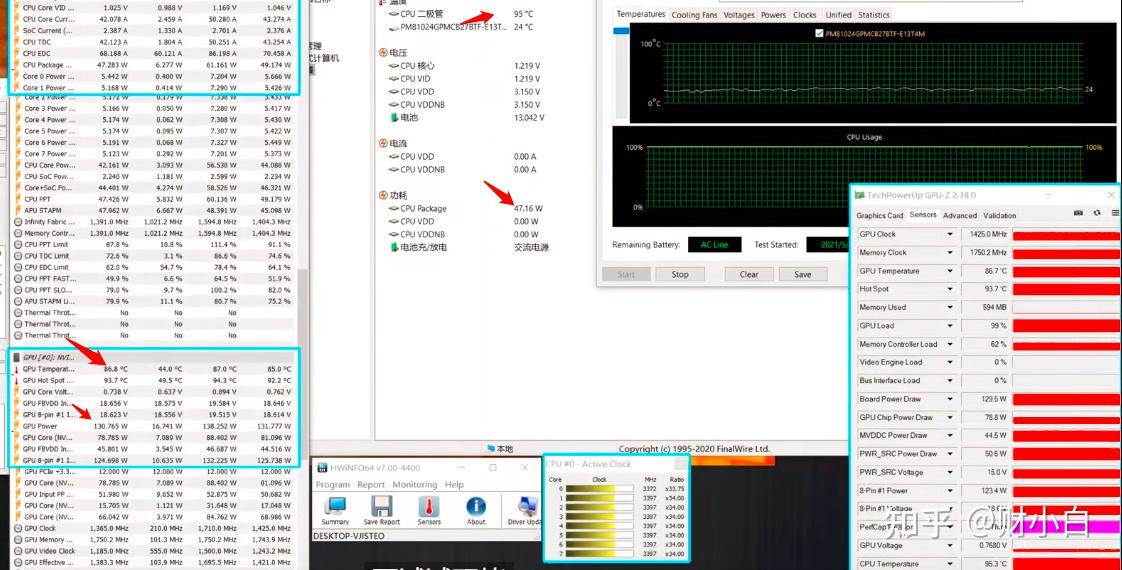Open the Summary icon in HWiNFO64
This screenshot has width=1122, height=570.
click(335, 507)
